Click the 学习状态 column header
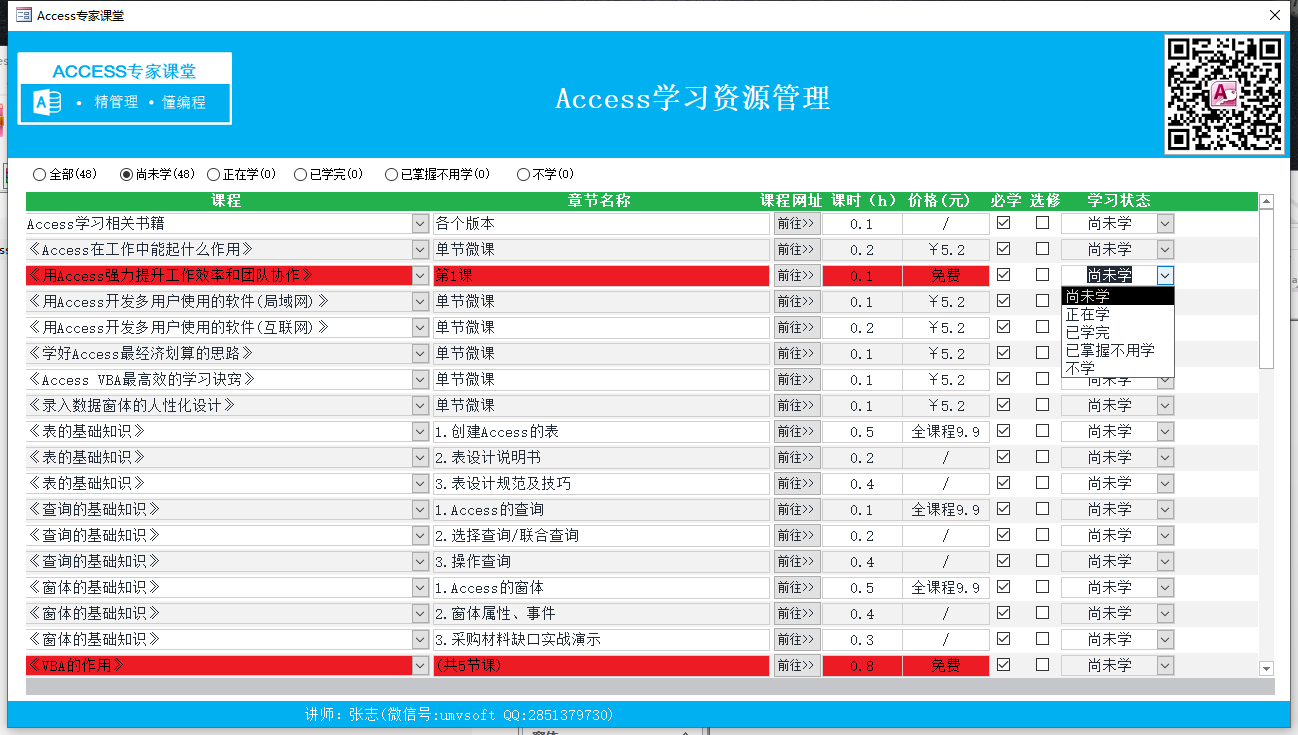Image resolution: width=1298 pixels, height=735 pixels. point(1118,201)
